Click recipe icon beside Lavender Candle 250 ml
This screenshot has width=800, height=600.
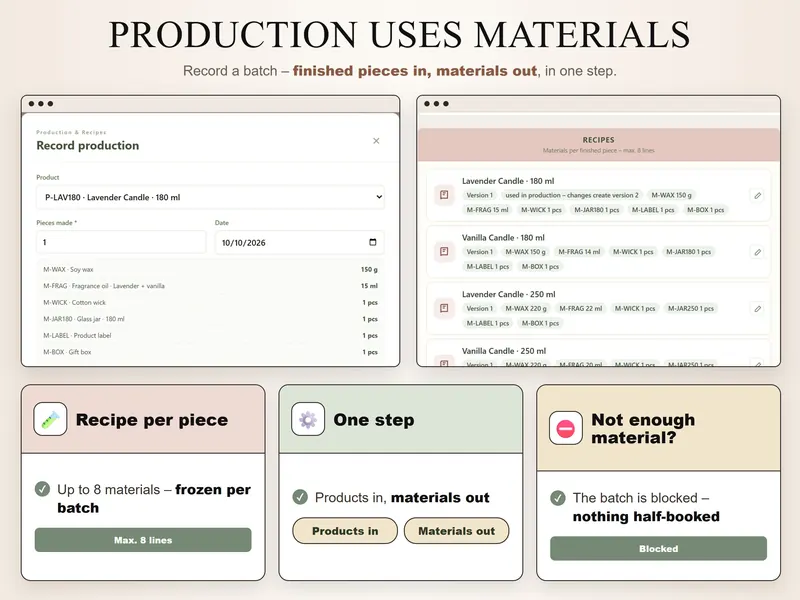[x=444, y=308]
